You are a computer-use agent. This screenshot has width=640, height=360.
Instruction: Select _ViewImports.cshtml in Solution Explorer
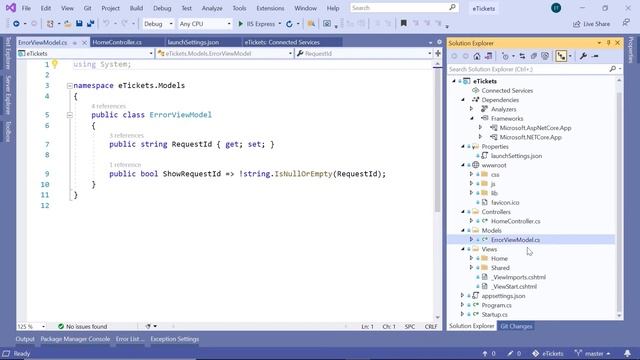click(x=518, y=277)
